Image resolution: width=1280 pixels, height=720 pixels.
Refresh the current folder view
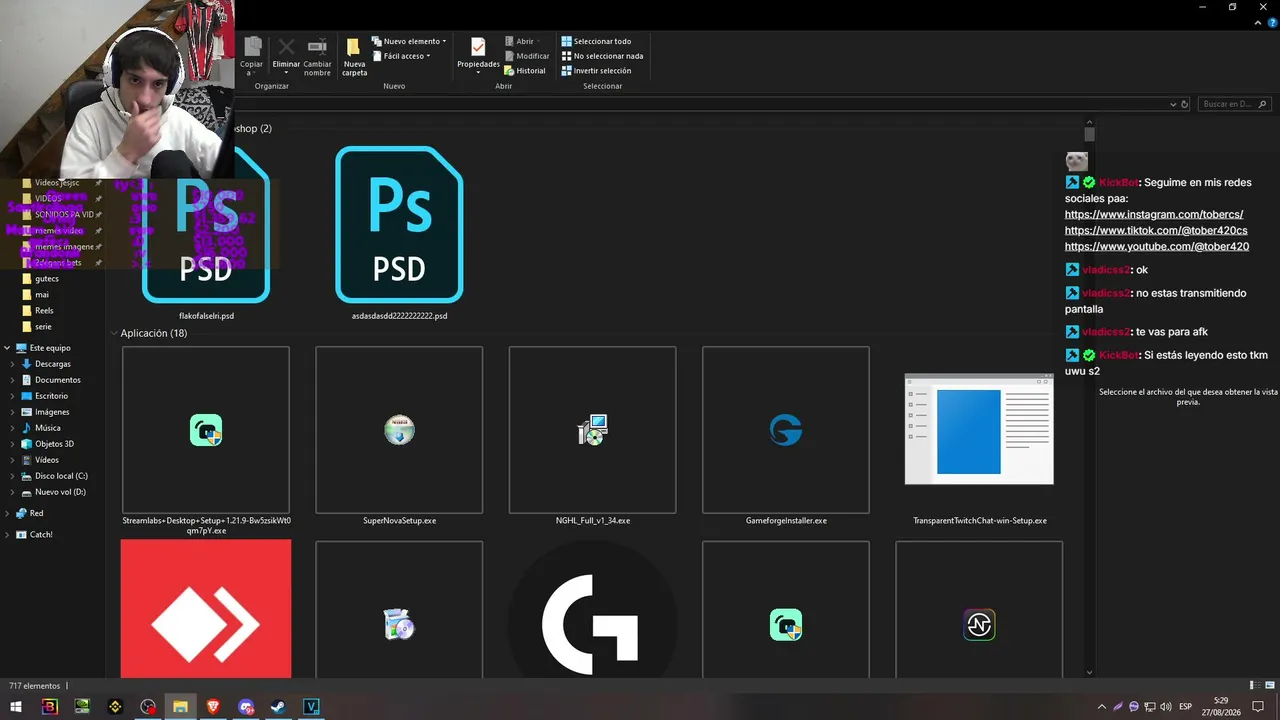coord(1185,104)
